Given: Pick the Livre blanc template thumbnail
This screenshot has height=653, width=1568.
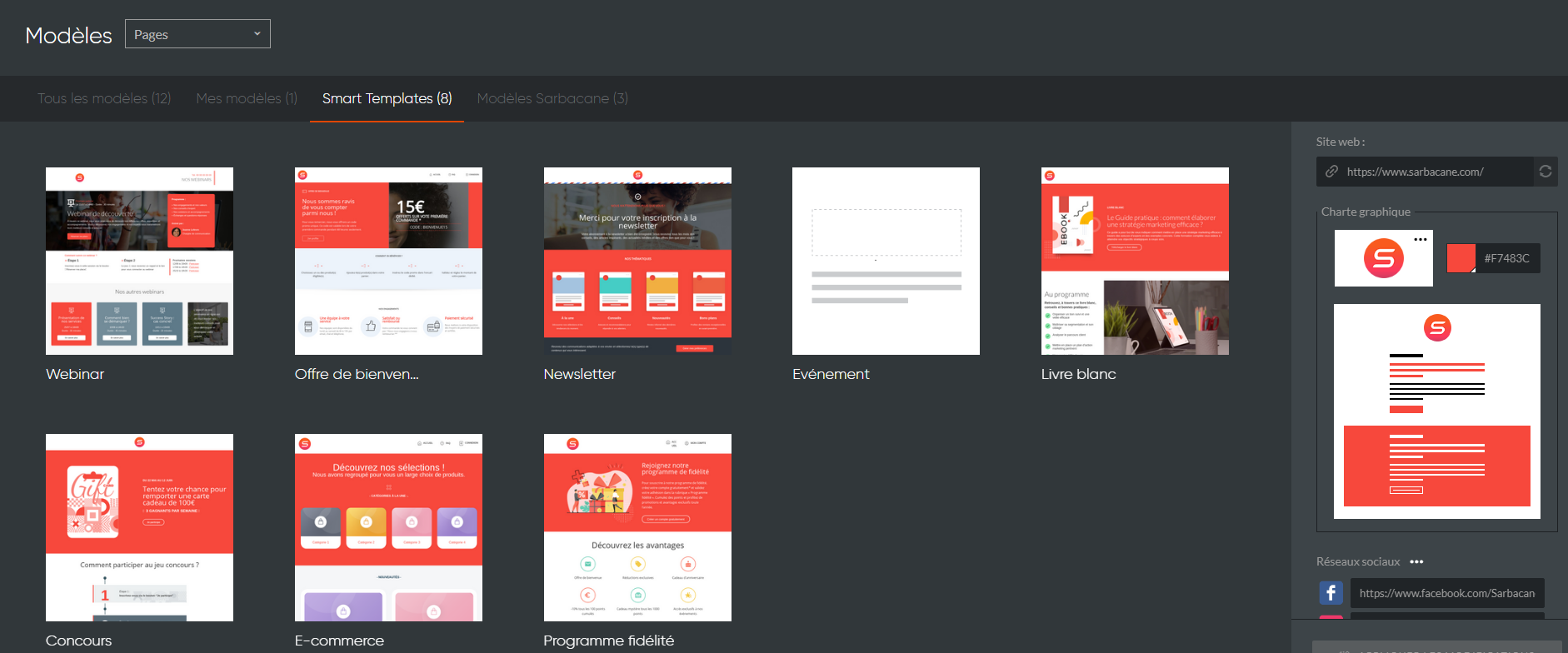Looking at the screenshot, I should point(1135,261).
